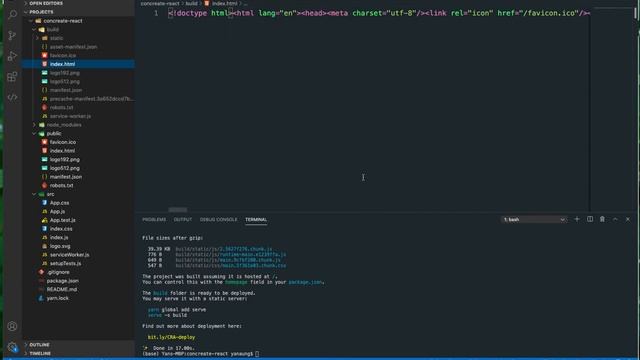Open setupTests.js file
Screen dimensions: 640x360
66,264
